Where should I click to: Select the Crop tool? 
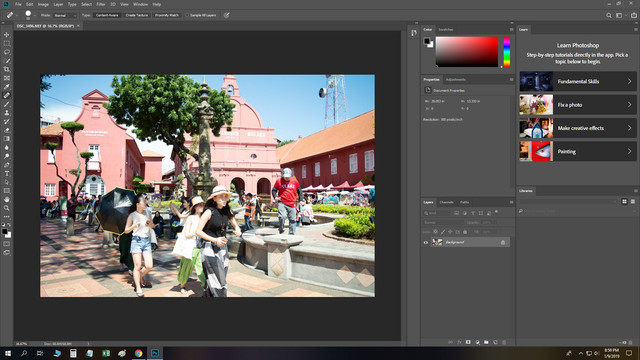coord(7,69)
